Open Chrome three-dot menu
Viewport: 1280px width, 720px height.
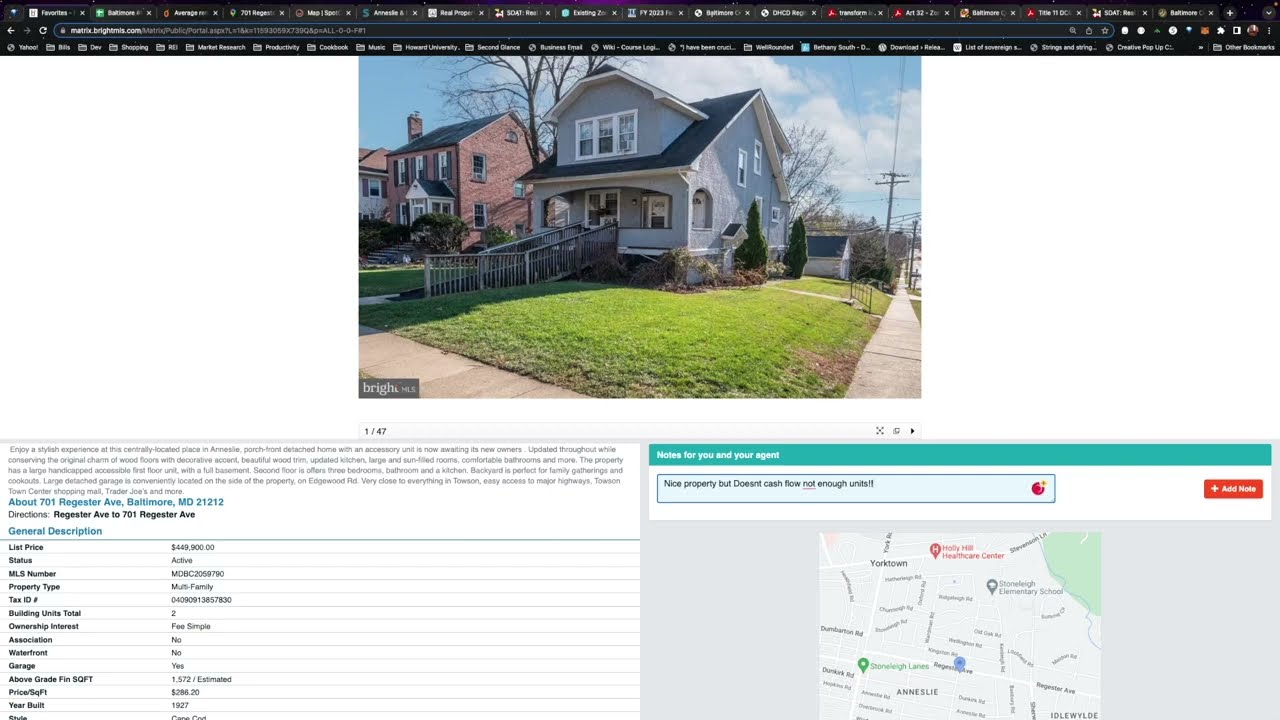(x=1269, y=30)
